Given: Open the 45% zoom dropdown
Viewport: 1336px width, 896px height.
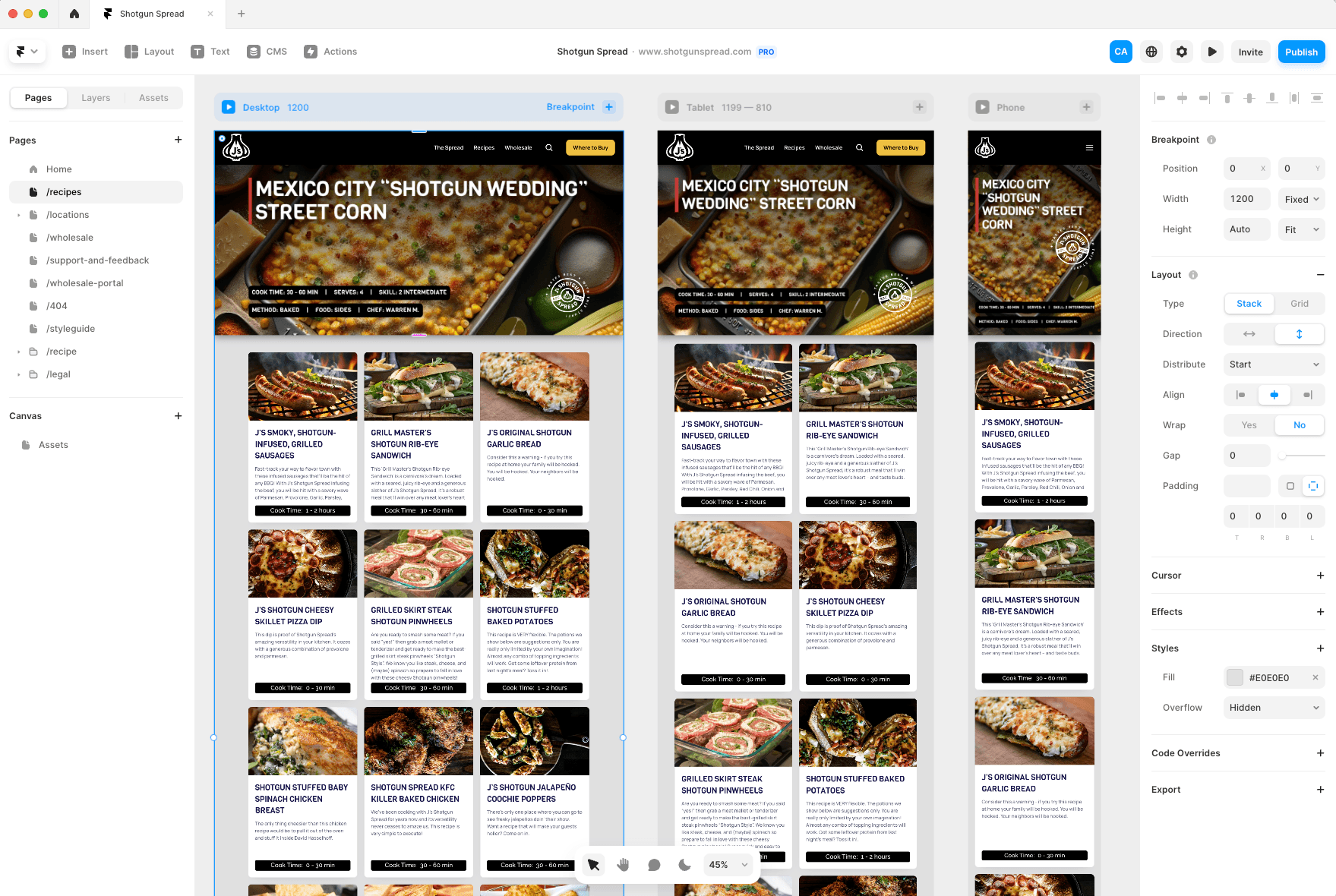Looking at the screenshot, I should coord(728,865).
